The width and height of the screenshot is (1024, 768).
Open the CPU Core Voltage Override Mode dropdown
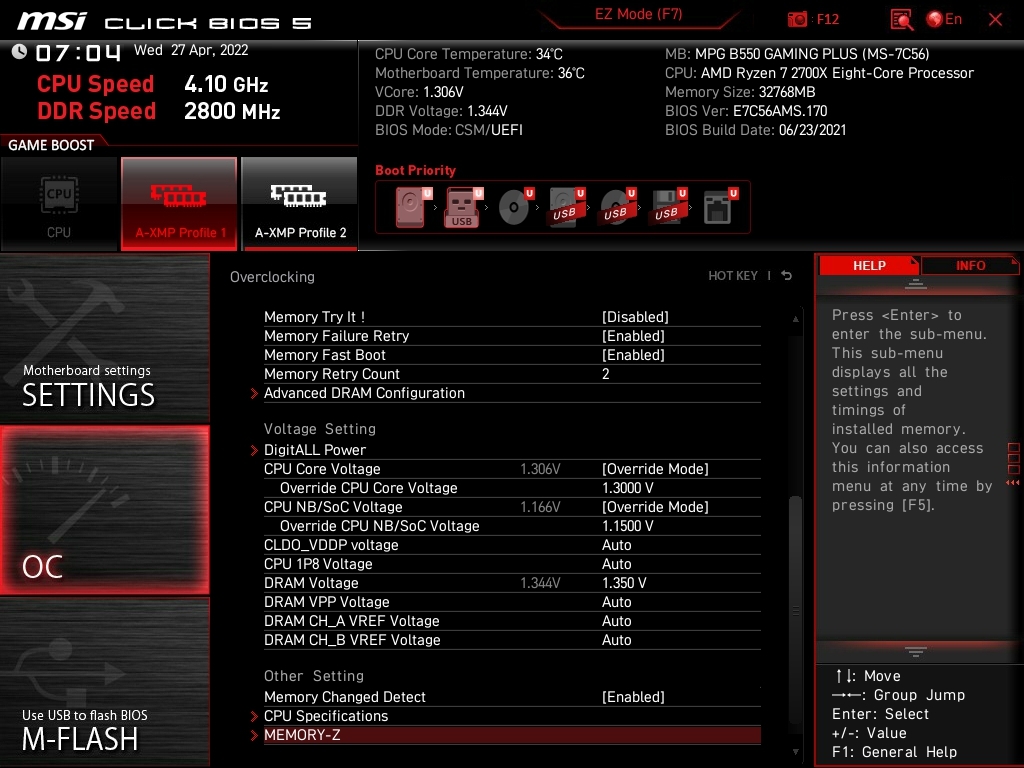click(655, 469)
